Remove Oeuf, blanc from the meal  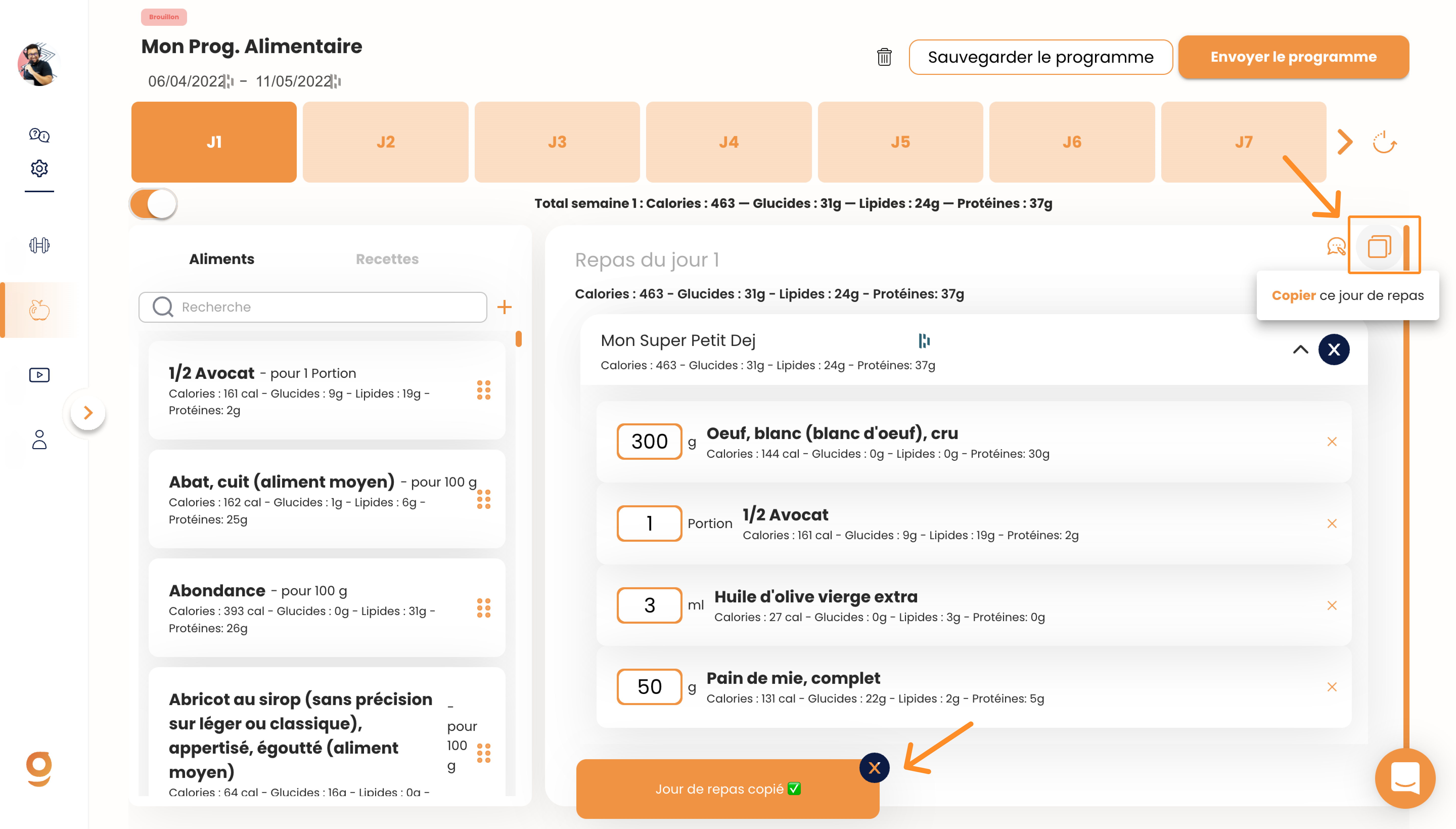(x=1332, y=442)
